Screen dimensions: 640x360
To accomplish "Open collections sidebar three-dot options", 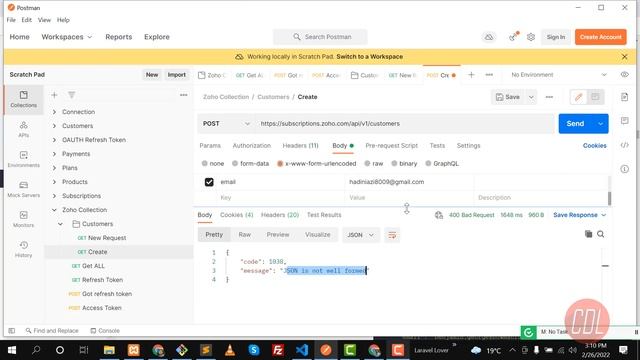I will [x=184, y=95].
